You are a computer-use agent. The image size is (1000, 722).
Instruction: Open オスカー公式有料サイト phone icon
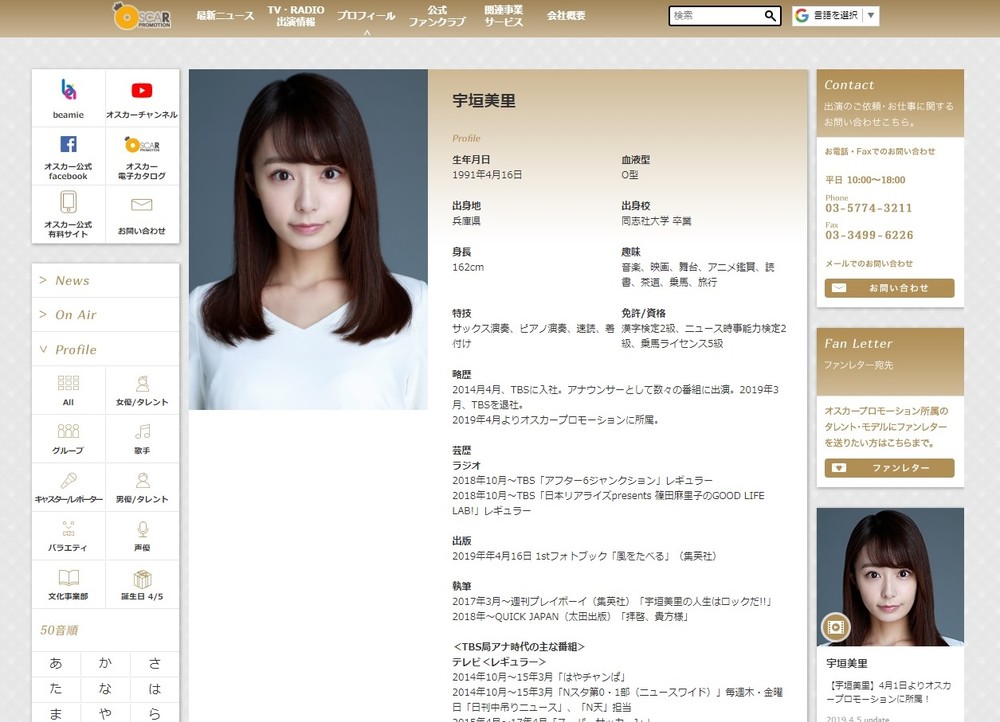pos(68,203)
